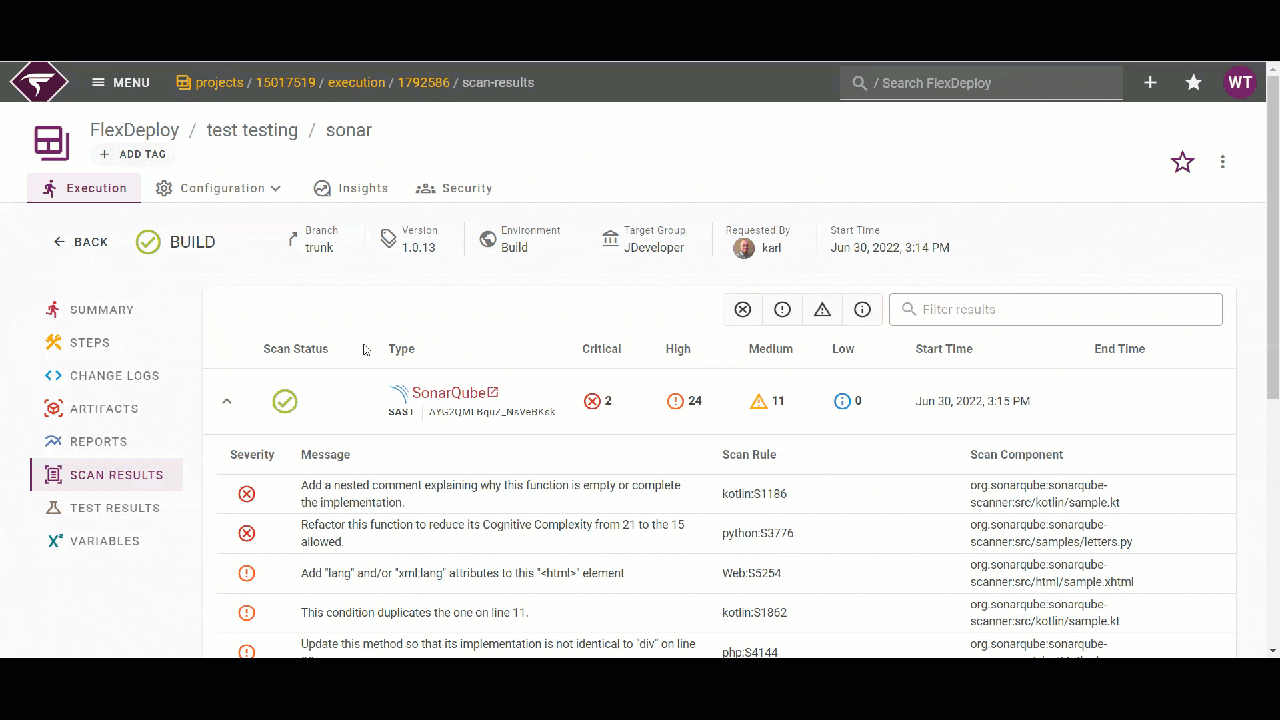
Task: Switch to the Insights tab
Action: (351, 188)
